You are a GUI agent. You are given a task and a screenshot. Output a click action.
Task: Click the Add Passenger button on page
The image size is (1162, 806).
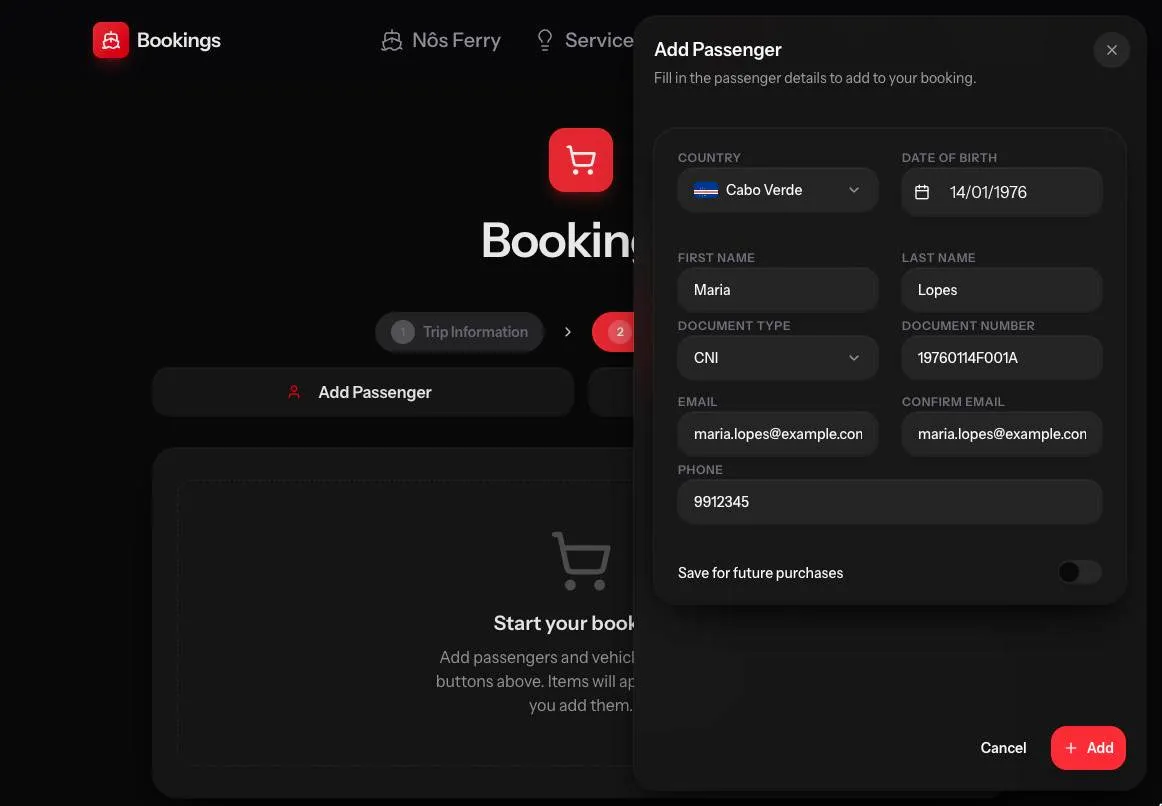[363, 392]
